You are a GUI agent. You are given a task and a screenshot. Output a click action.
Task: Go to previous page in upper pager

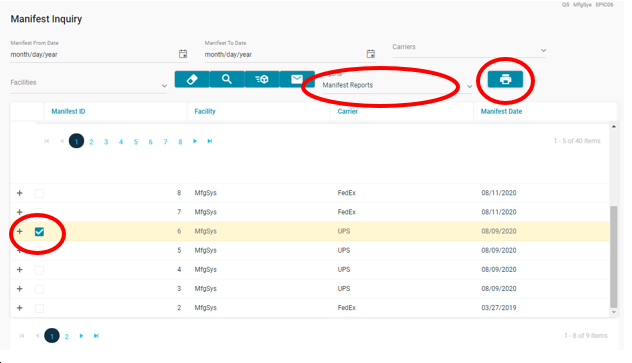click(62, 141)
